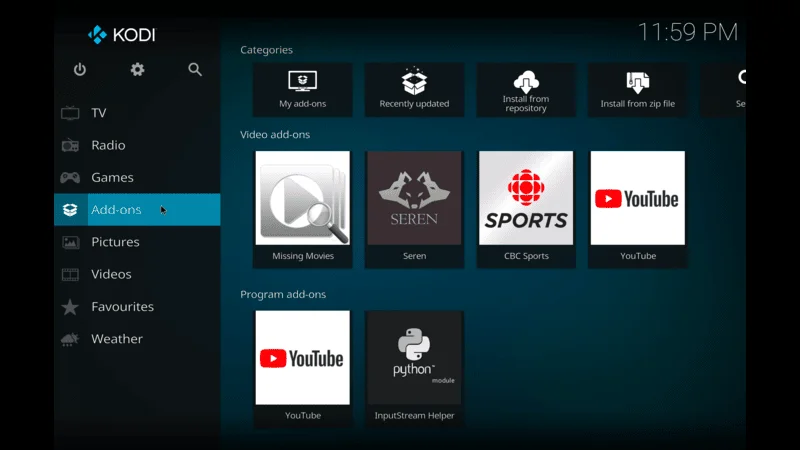The width and height of the screenshot is (800, 450).
Task: Select the TV icon in sidebar
Action: 70,113
